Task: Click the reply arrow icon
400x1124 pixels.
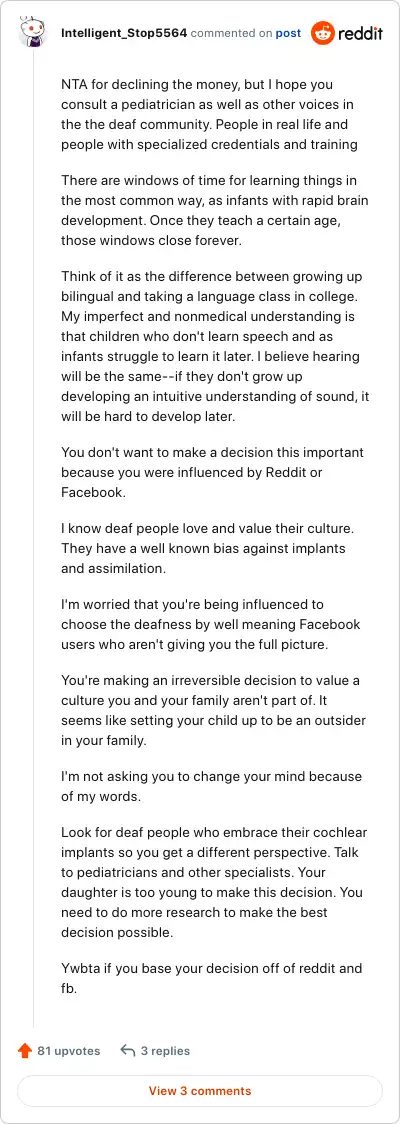Action: point(128,1051)
